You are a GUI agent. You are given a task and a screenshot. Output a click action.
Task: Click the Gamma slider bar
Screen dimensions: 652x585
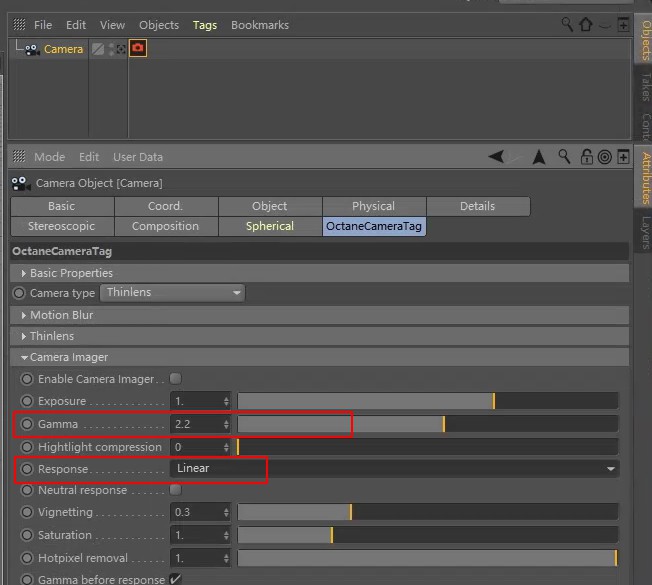(428, 424)
